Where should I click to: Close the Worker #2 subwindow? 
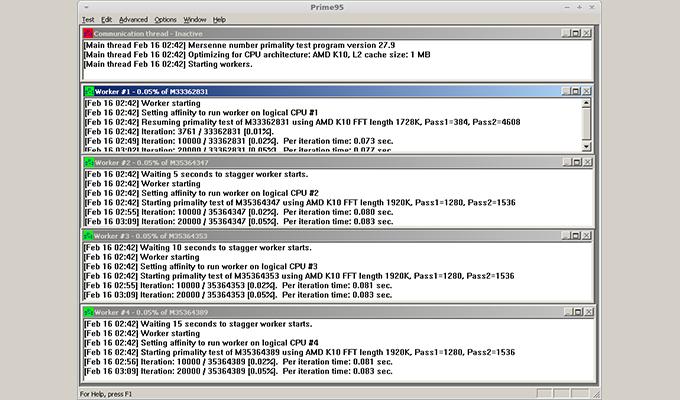coord(587,162)
